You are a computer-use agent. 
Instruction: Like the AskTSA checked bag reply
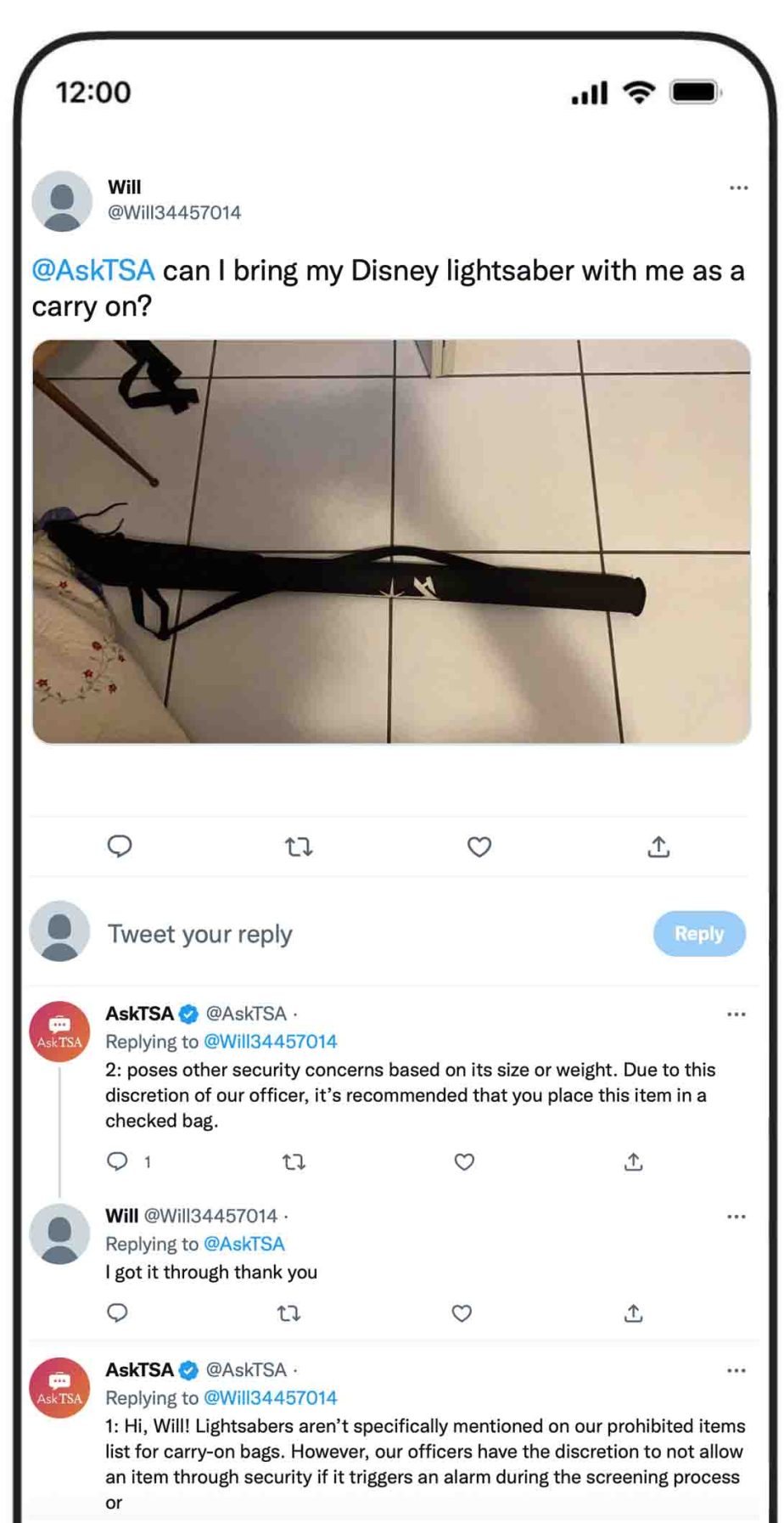tap(464, 1161)
